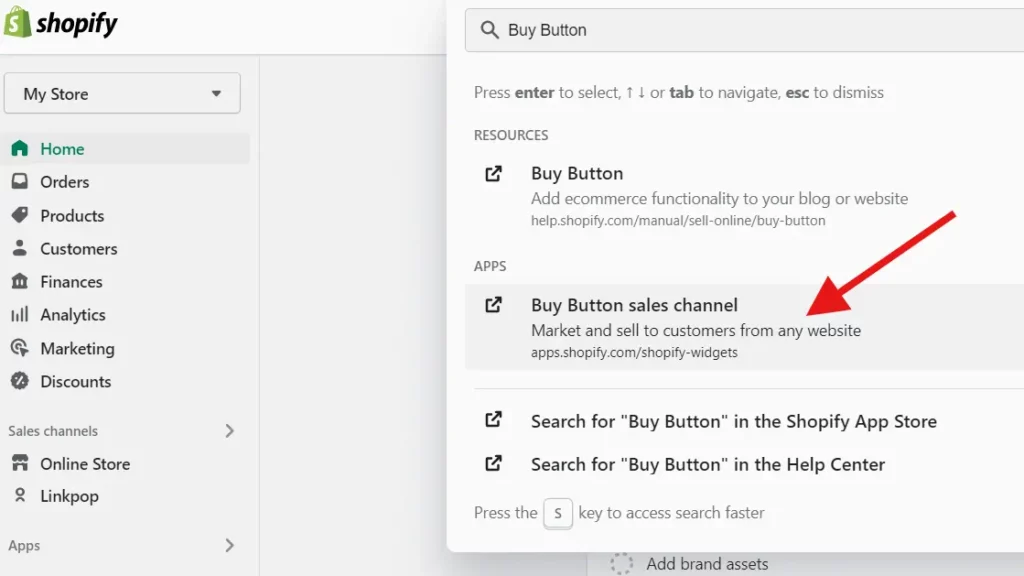Open Orders in the sidebar
Screen dimensions: 1024x576
pyautogui.click(x=65, y=182)
